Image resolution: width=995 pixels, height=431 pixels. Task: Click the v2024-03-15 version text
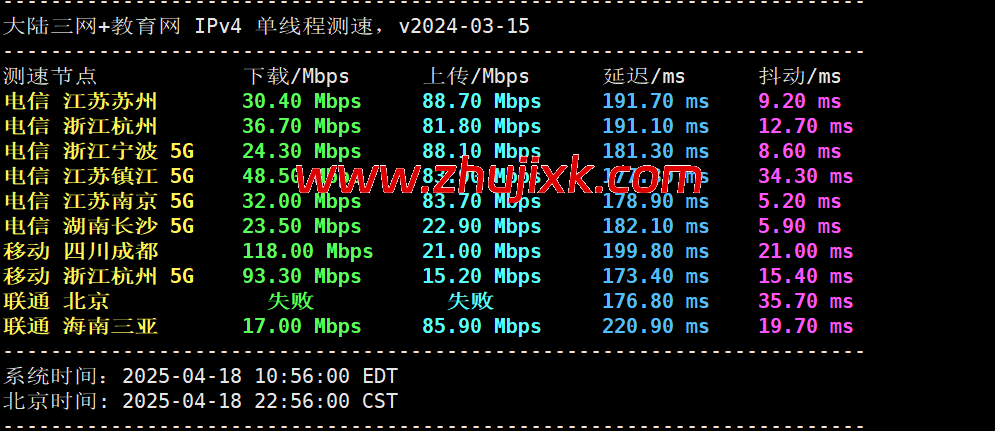coord(464,26)
